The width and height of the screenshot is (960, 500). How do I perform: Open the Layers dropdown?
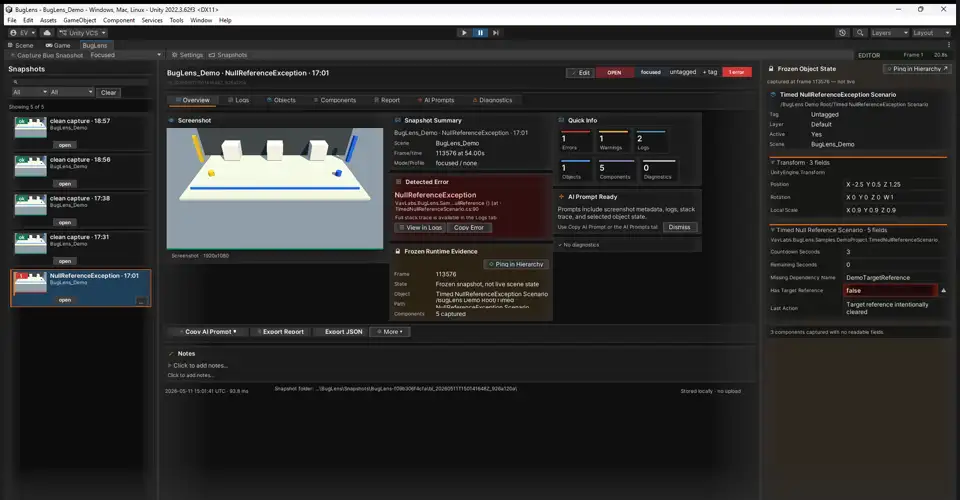point(889,33)
